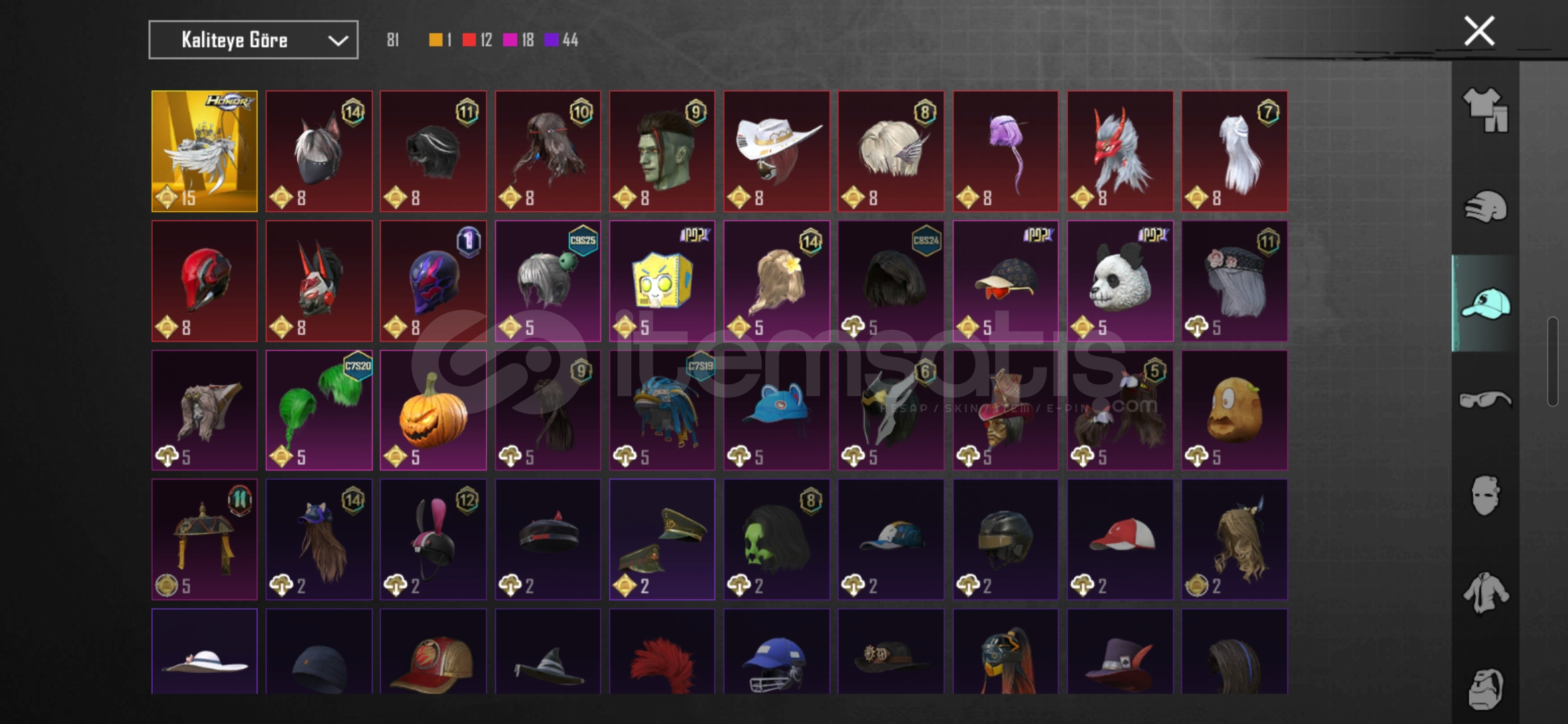Select the highlighted cap headwear category
1568x724 pixels.
point(1485,303)
